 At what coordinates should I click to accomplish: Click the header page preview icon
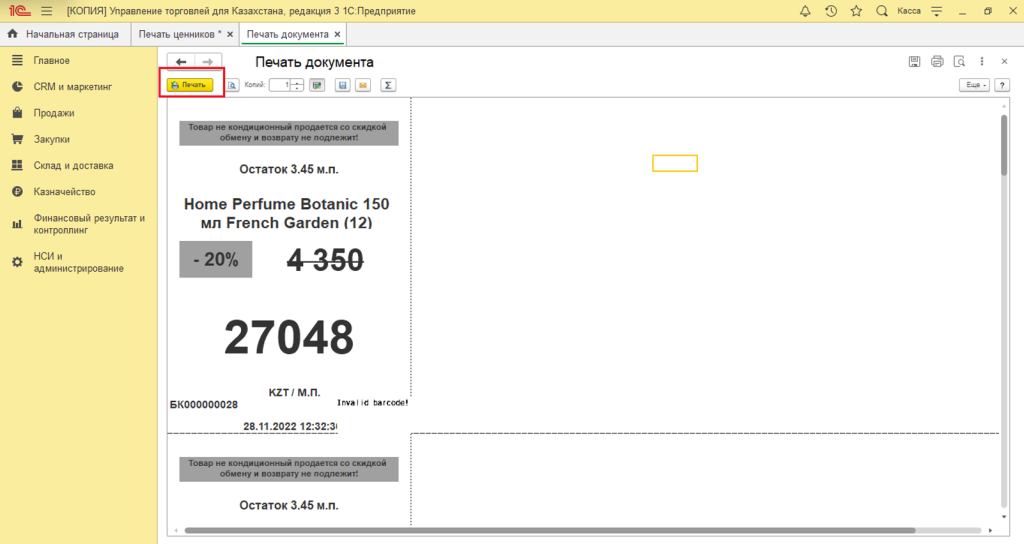pos(959,61)
